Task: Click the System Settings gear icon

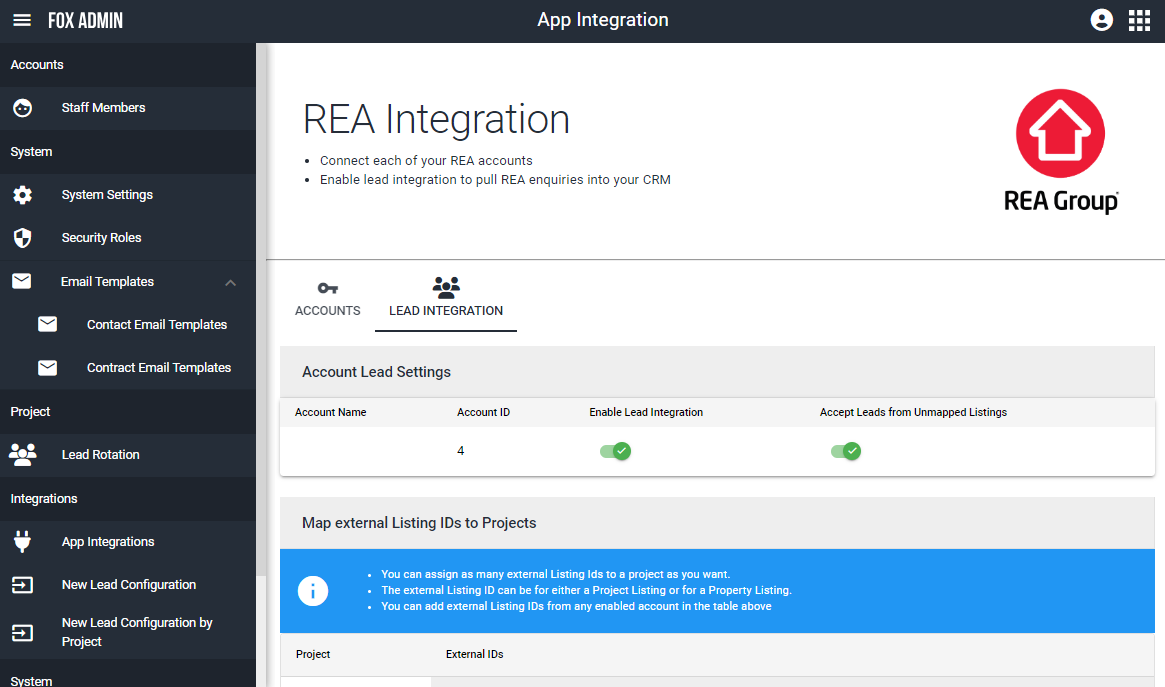Action: tap(22, 195)
